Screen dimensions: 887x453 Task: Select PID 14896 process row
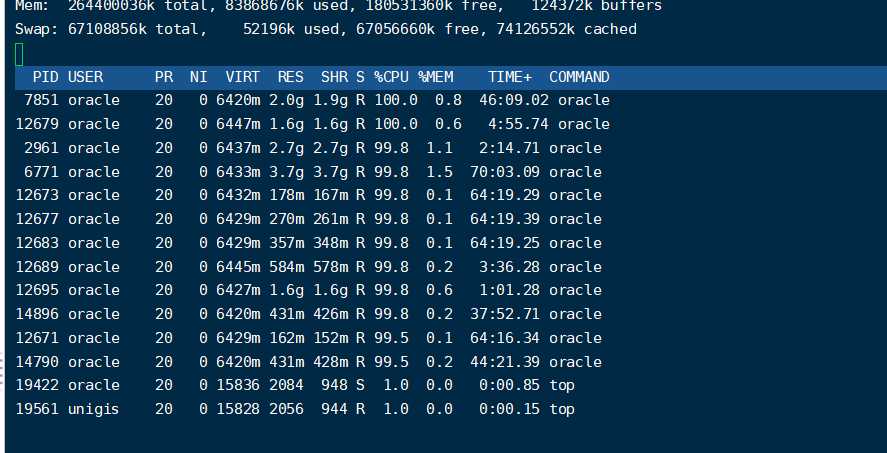pyautogui.click(x=308, y=314)
